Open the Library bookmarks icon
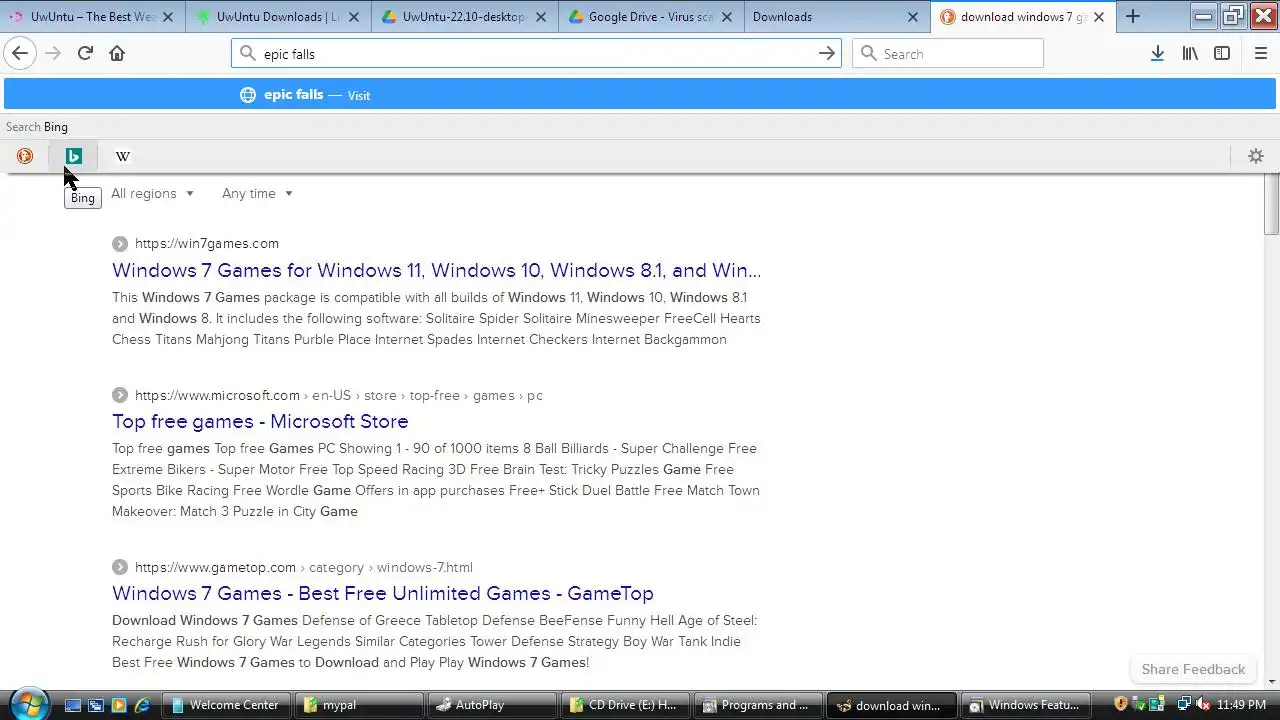Viewport: 1280px width, 720px height. [x=1190, y=53]
